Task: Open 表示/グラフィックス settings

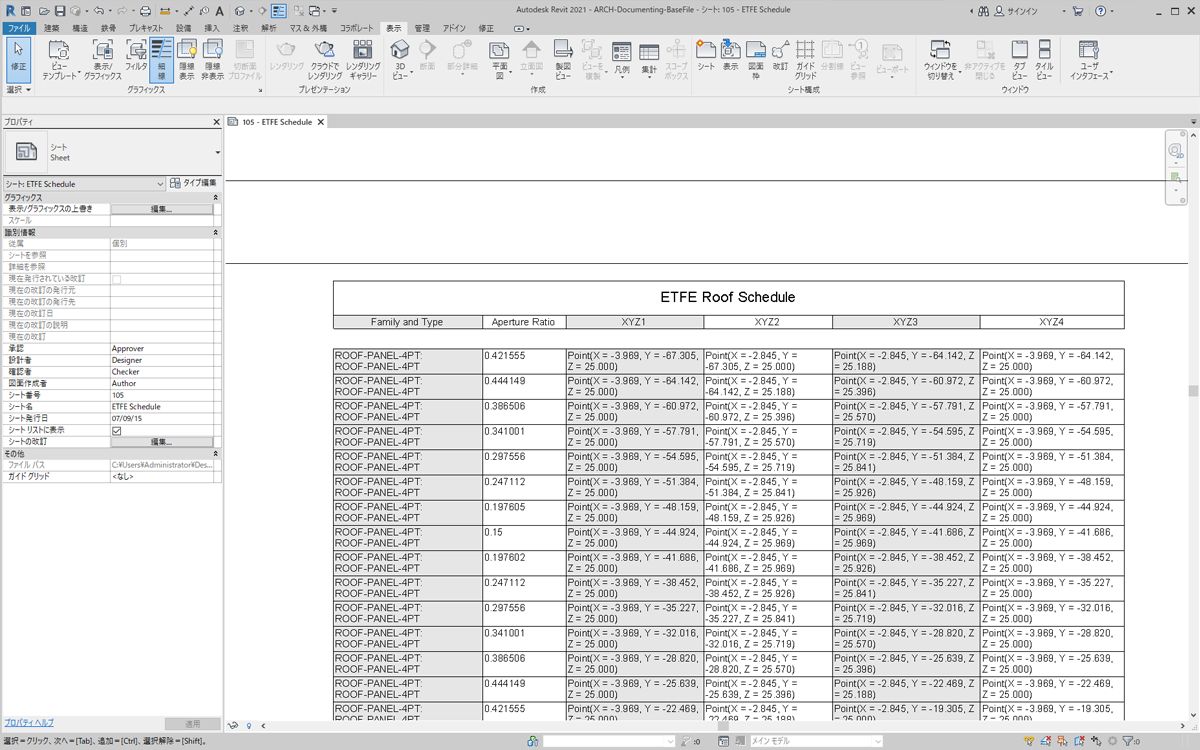Action: click(102, 60)
